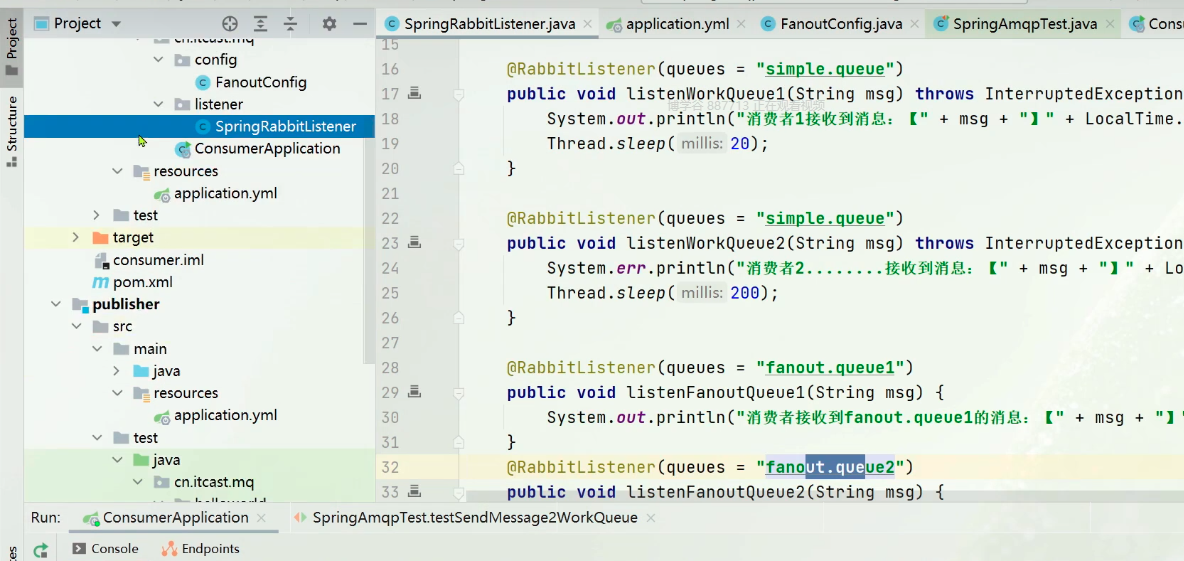Click gutter bean icon for listenFanoutQueue1

coord(413,392)
